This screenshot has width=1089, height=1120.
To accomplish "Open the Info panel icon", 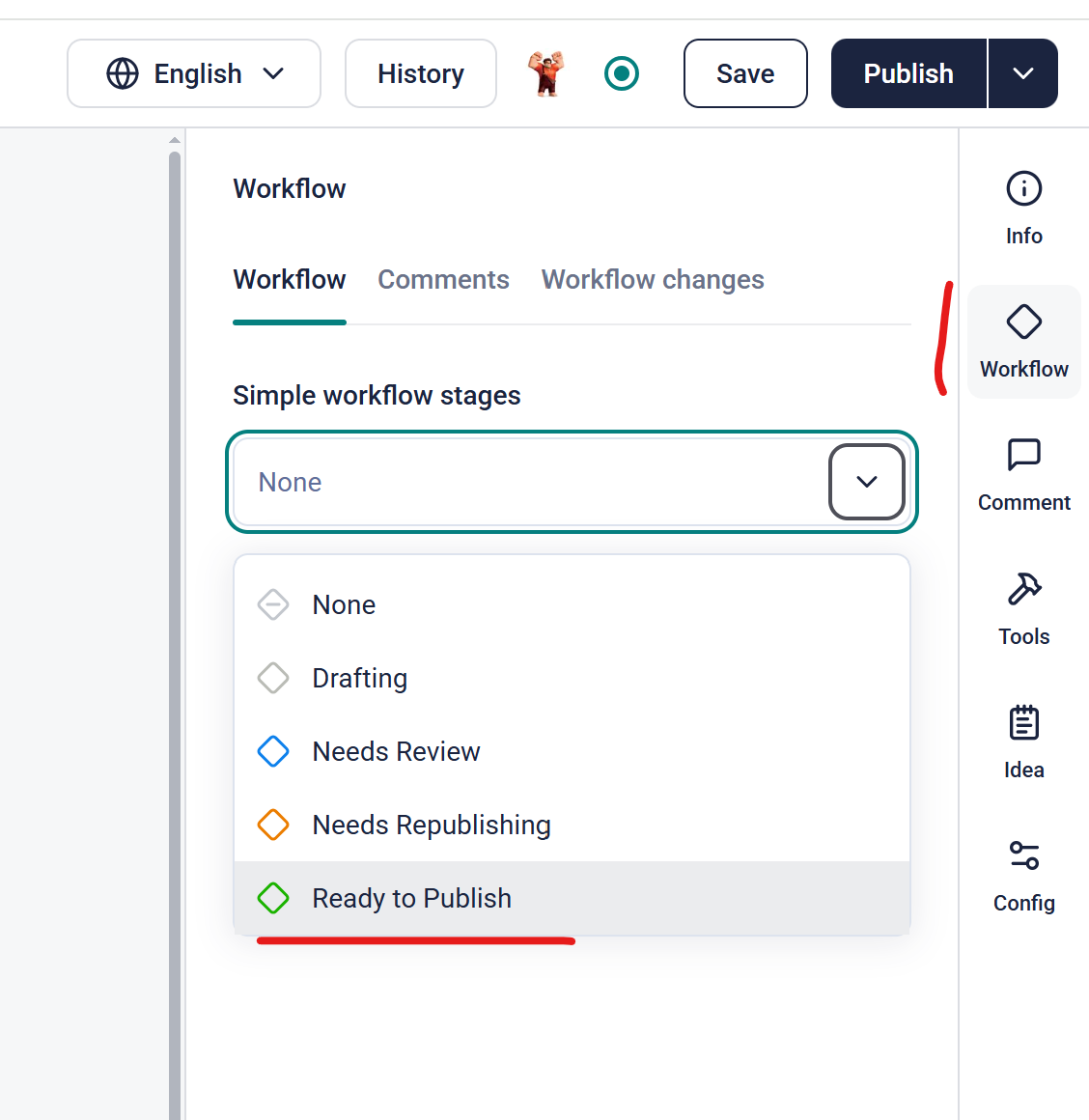I will tap(1023, 189).
